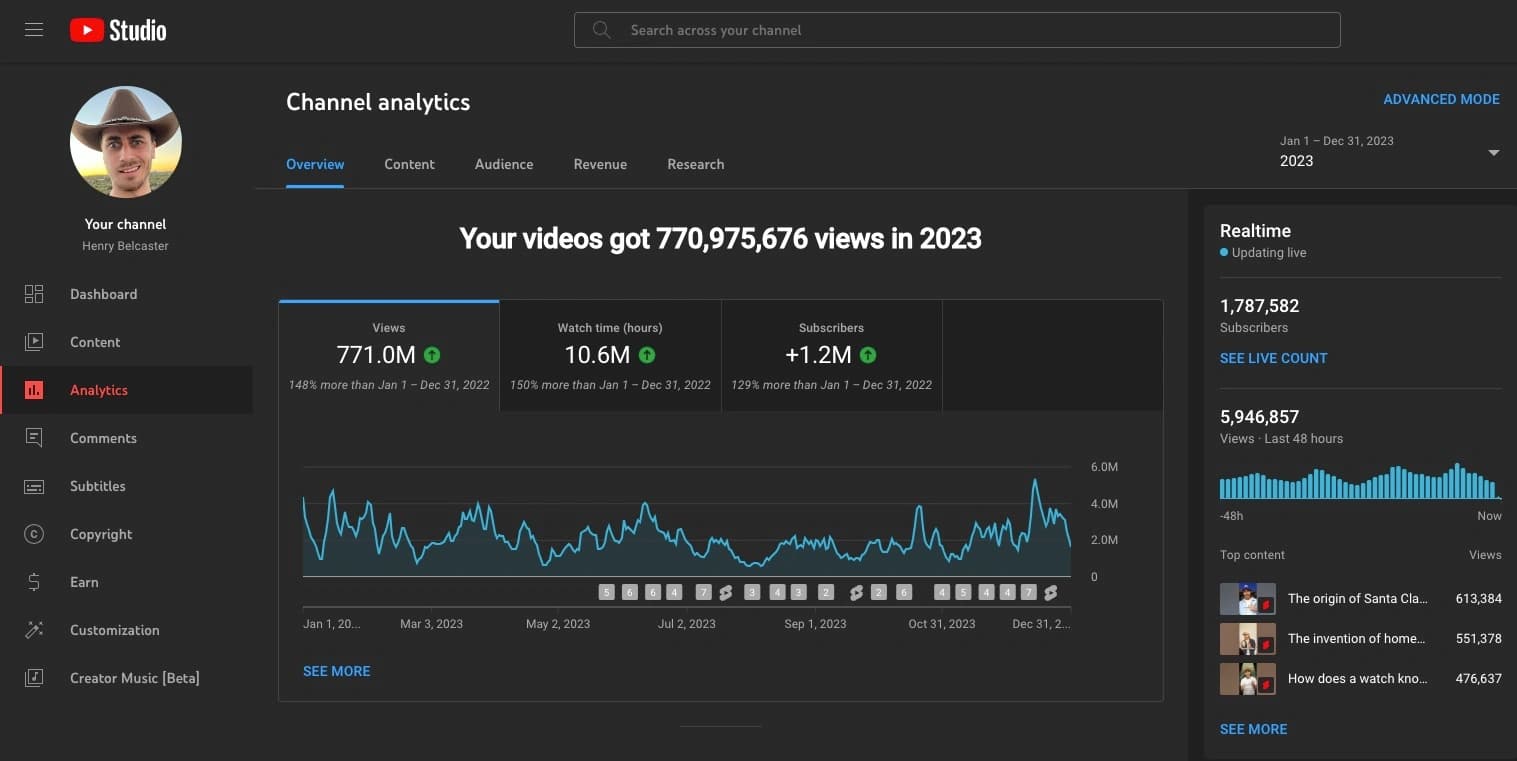Image resolution: width=1517 pixels, height=761 pixels.
Task: Click the Shorts badge on the Santa Claus thumbnail
Action: click(1265, 605)
